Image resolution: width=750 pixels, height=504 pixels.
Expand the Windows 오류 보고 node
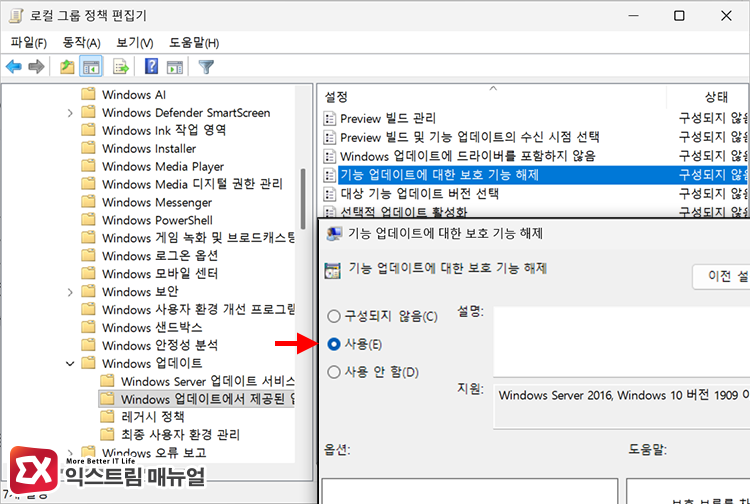[x=70, y=452]
